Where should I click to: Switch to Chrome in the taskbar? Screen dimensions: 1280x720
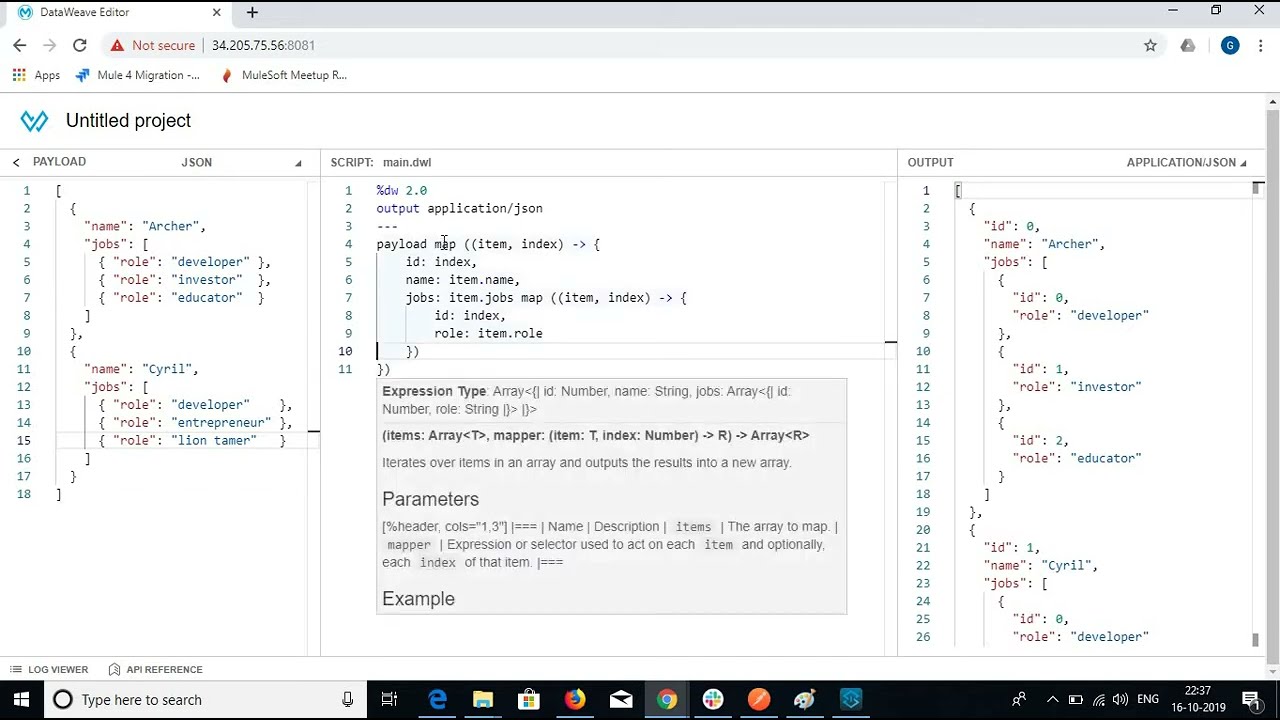(667, 700)
